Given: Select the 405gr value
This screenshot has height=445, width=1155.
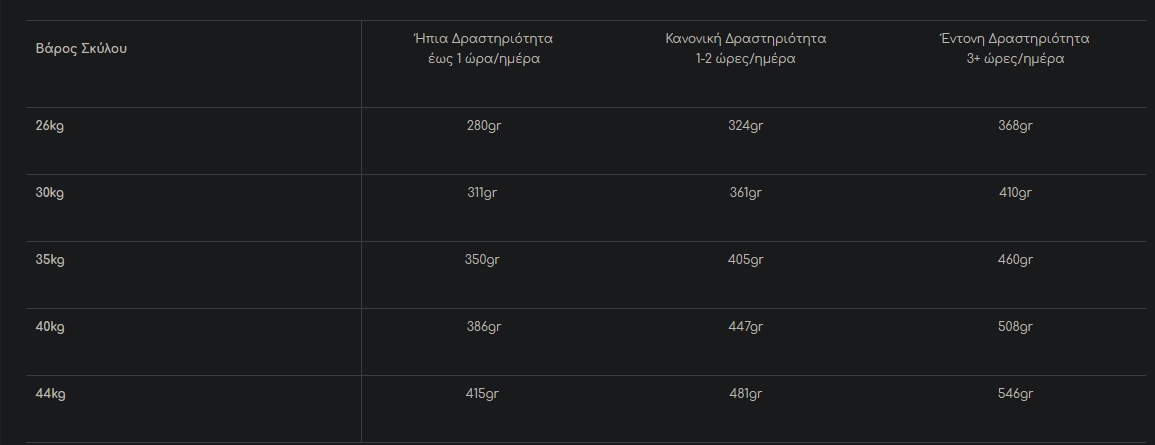Looking at the screenshot, I should [x=746, y=260].
